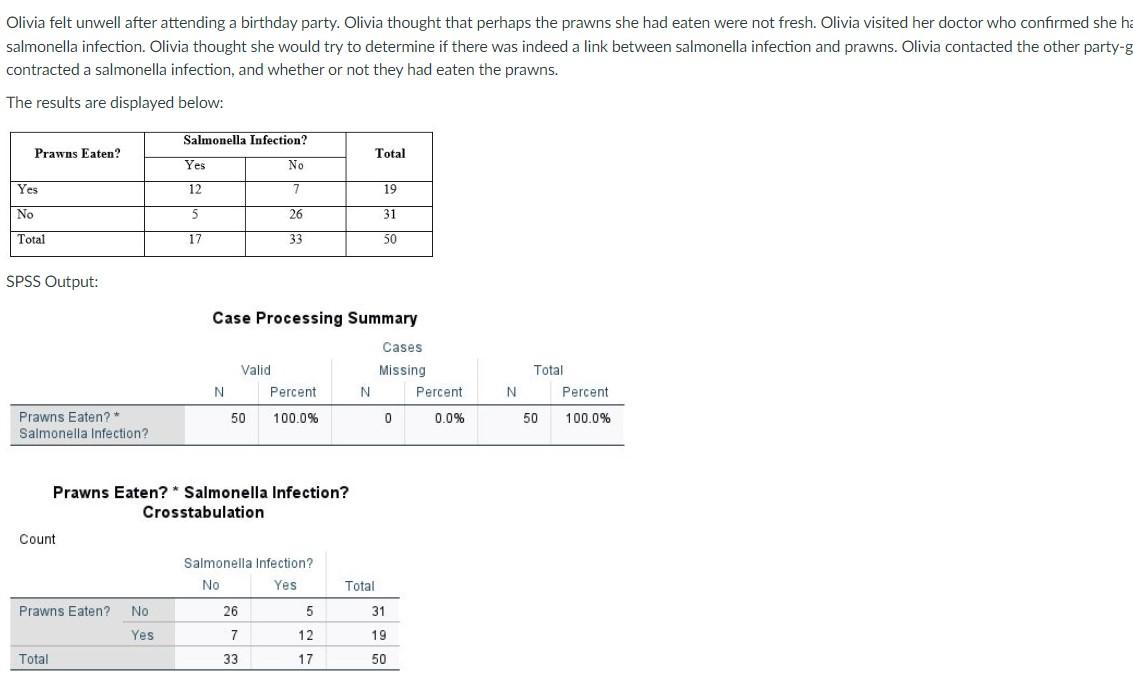Click the 'Missing' column header in summary table

coord(402,370)
